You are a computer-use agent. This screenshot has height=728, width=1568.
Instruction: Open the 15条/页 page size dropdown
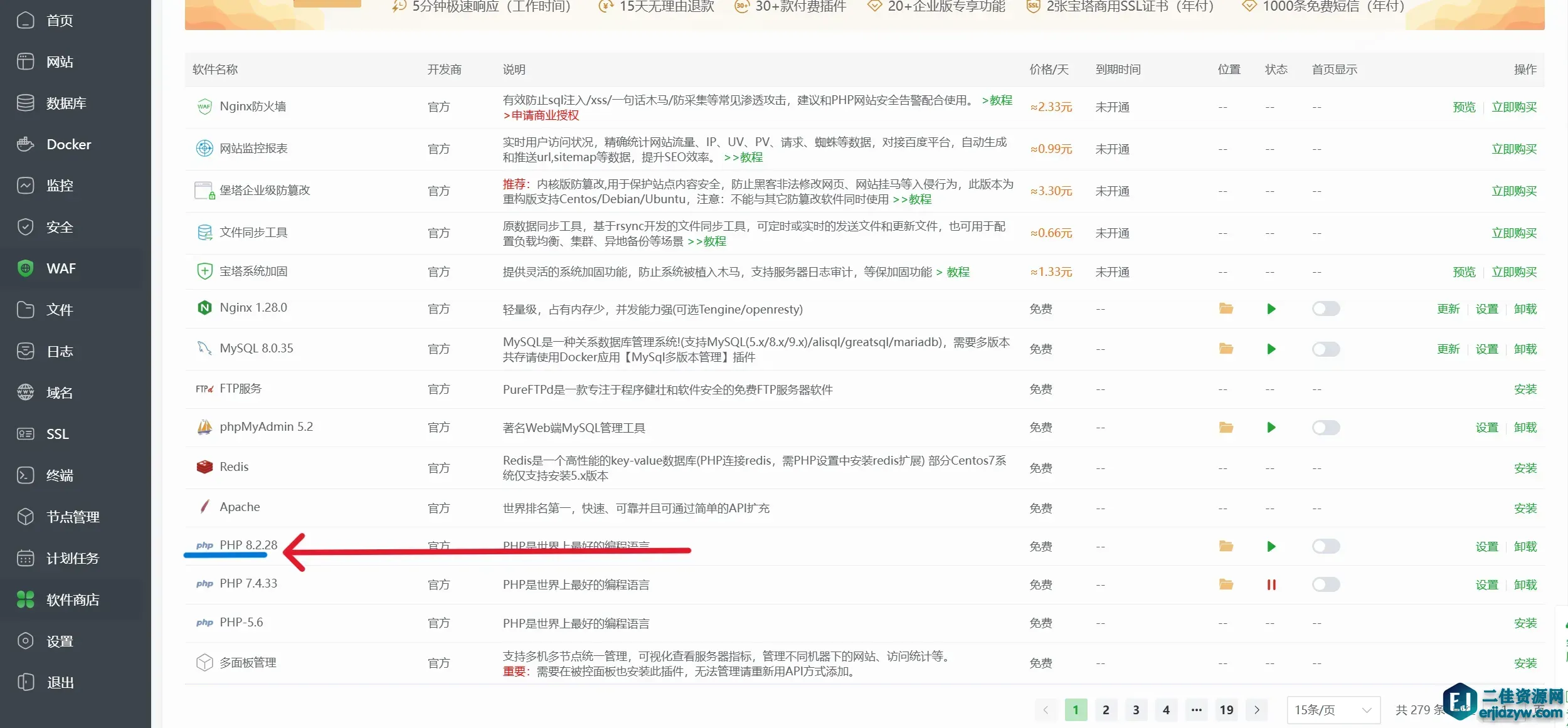(x=1333, y=710)
